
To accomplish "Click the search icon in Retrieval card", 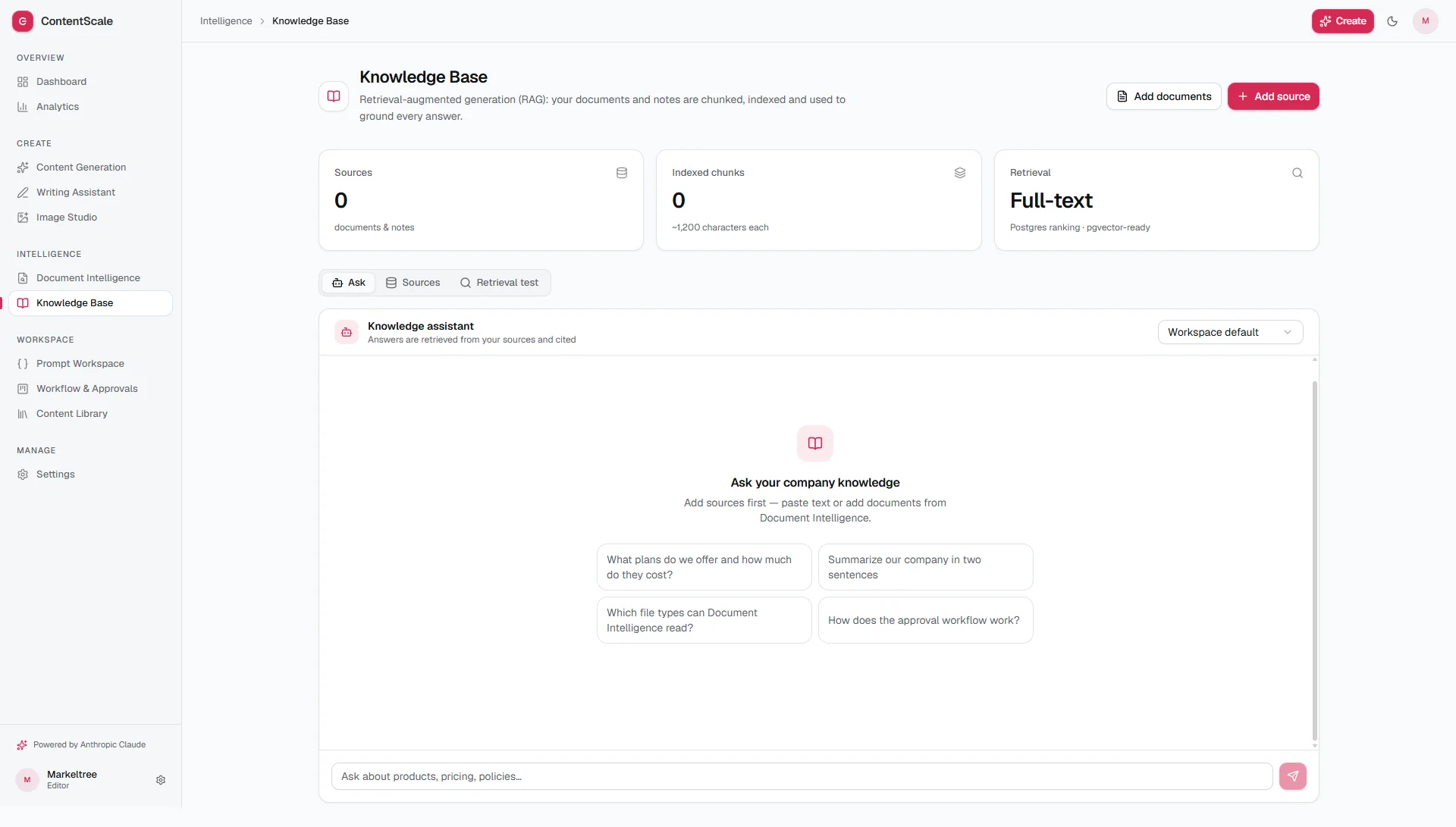I will click(1298, 173).
